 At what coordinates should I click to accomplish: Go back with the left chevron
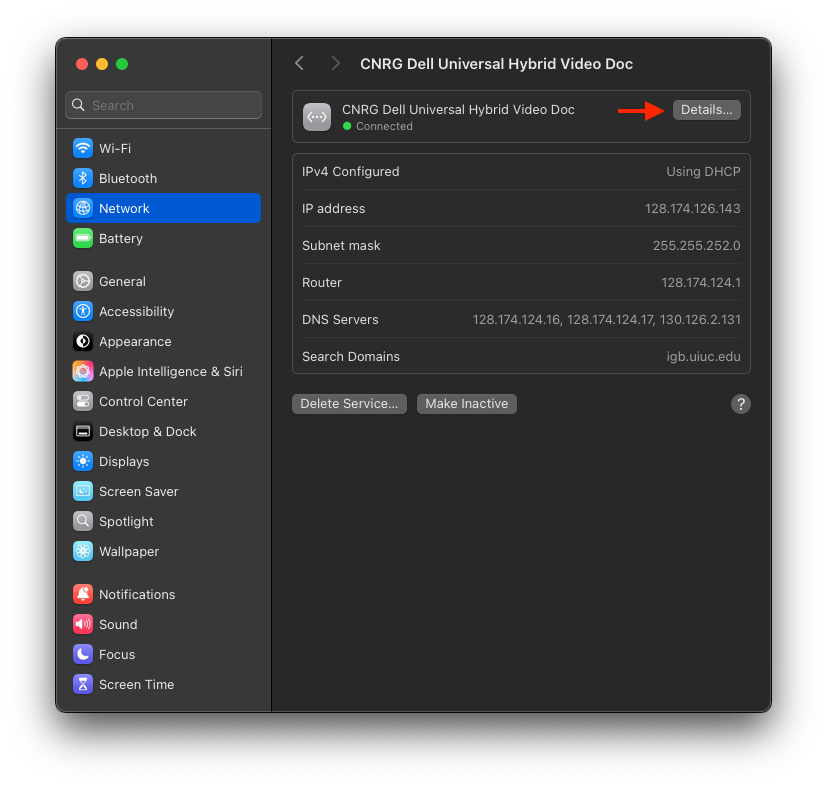point(299,64)
